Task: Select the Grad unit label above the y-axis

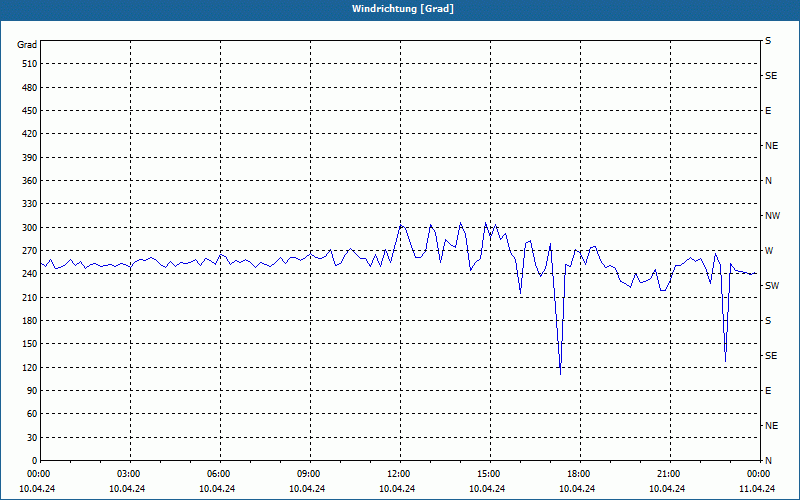Action: coord(27,45)
